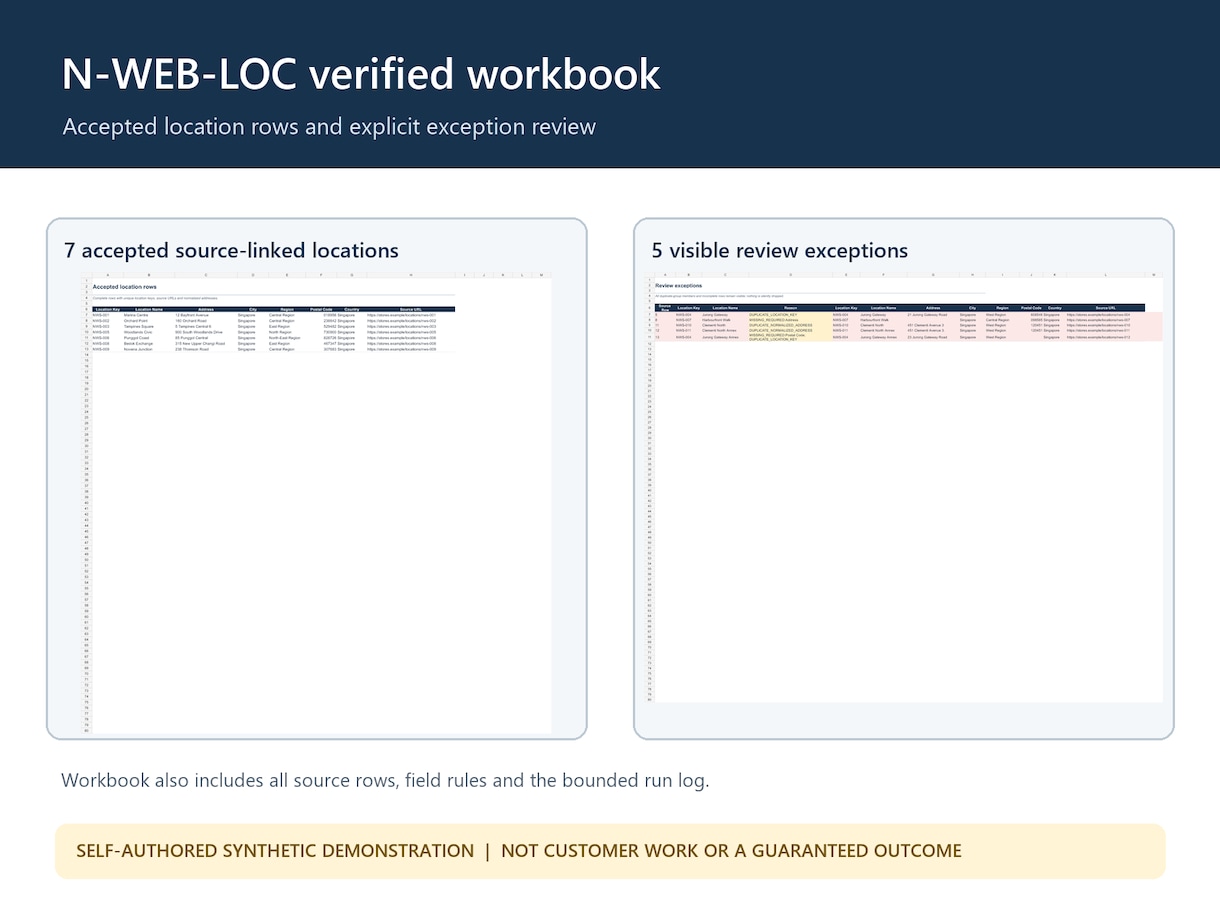Image resolution: width=1220 pixels, height=915 pixels.
Task: Click the 'Accepted location rows' sheet title
Action: click(x=125, y=287)
